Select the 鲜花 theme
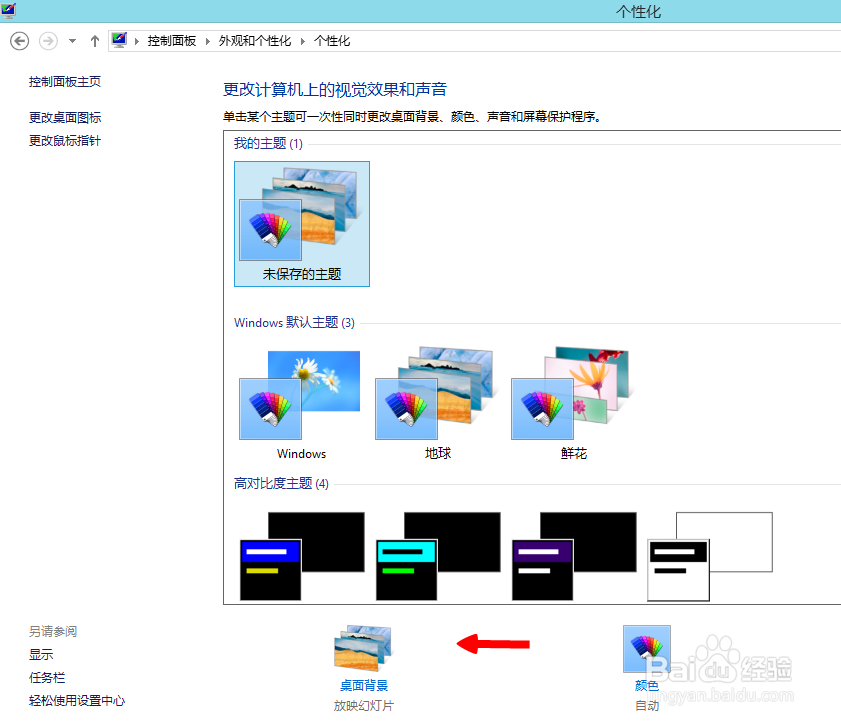The height and width of the screenshot is (725, 841). (x=573, y=404)
